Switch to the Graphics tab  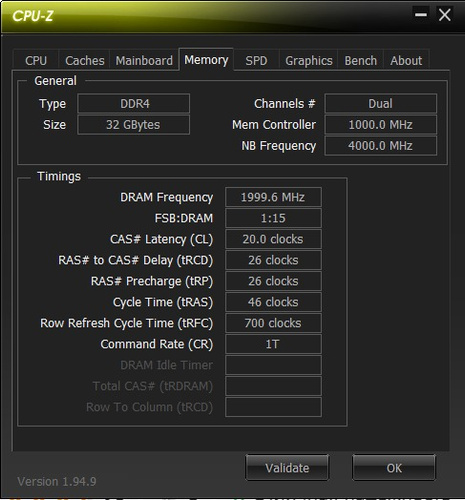309,61
